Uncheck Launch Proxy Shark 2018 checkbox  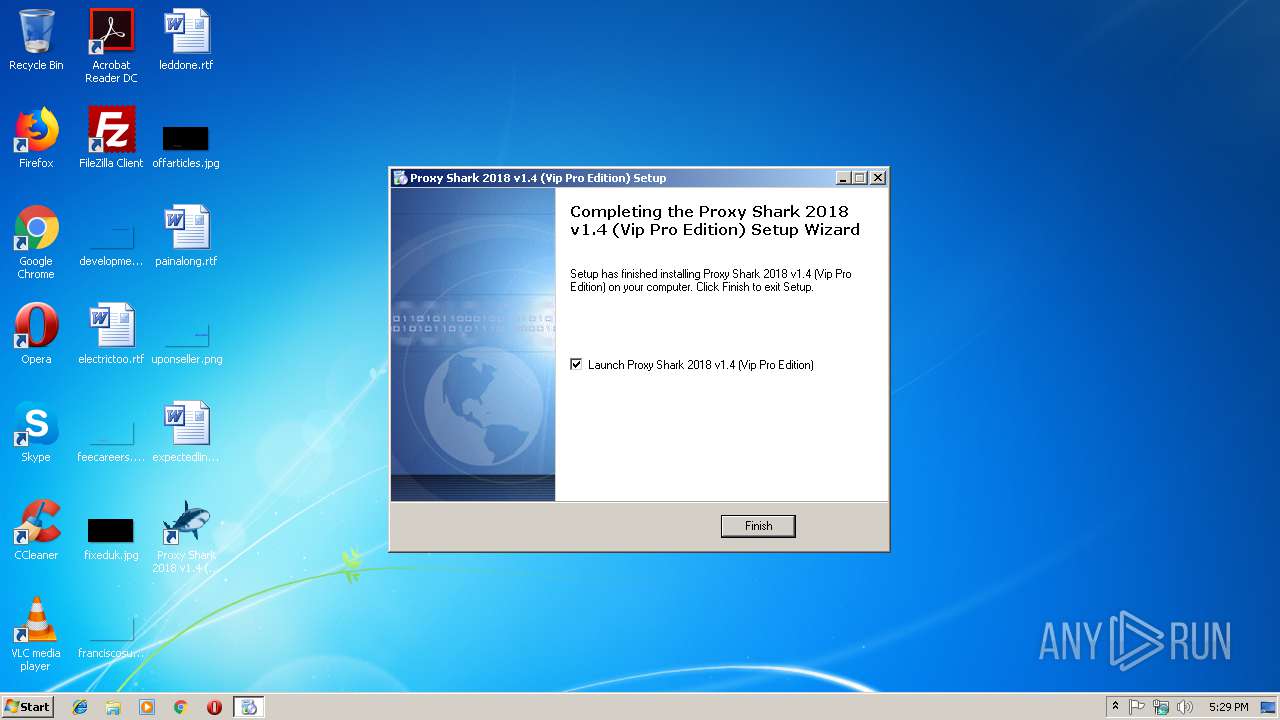click(x=576, y=365)
